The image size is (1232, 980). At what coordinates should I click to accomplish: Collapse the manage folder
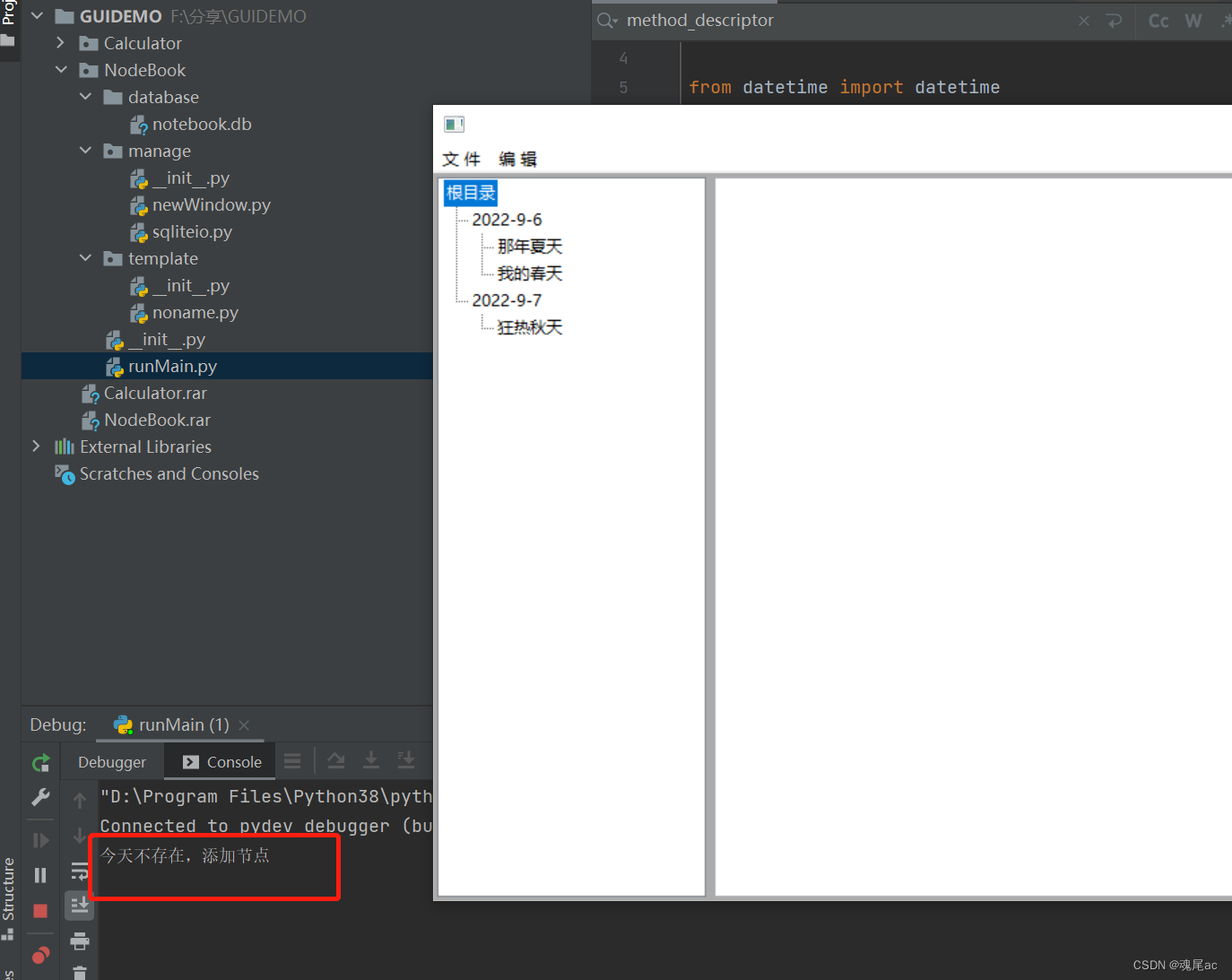pyautogui.click(x=85, y=151)
